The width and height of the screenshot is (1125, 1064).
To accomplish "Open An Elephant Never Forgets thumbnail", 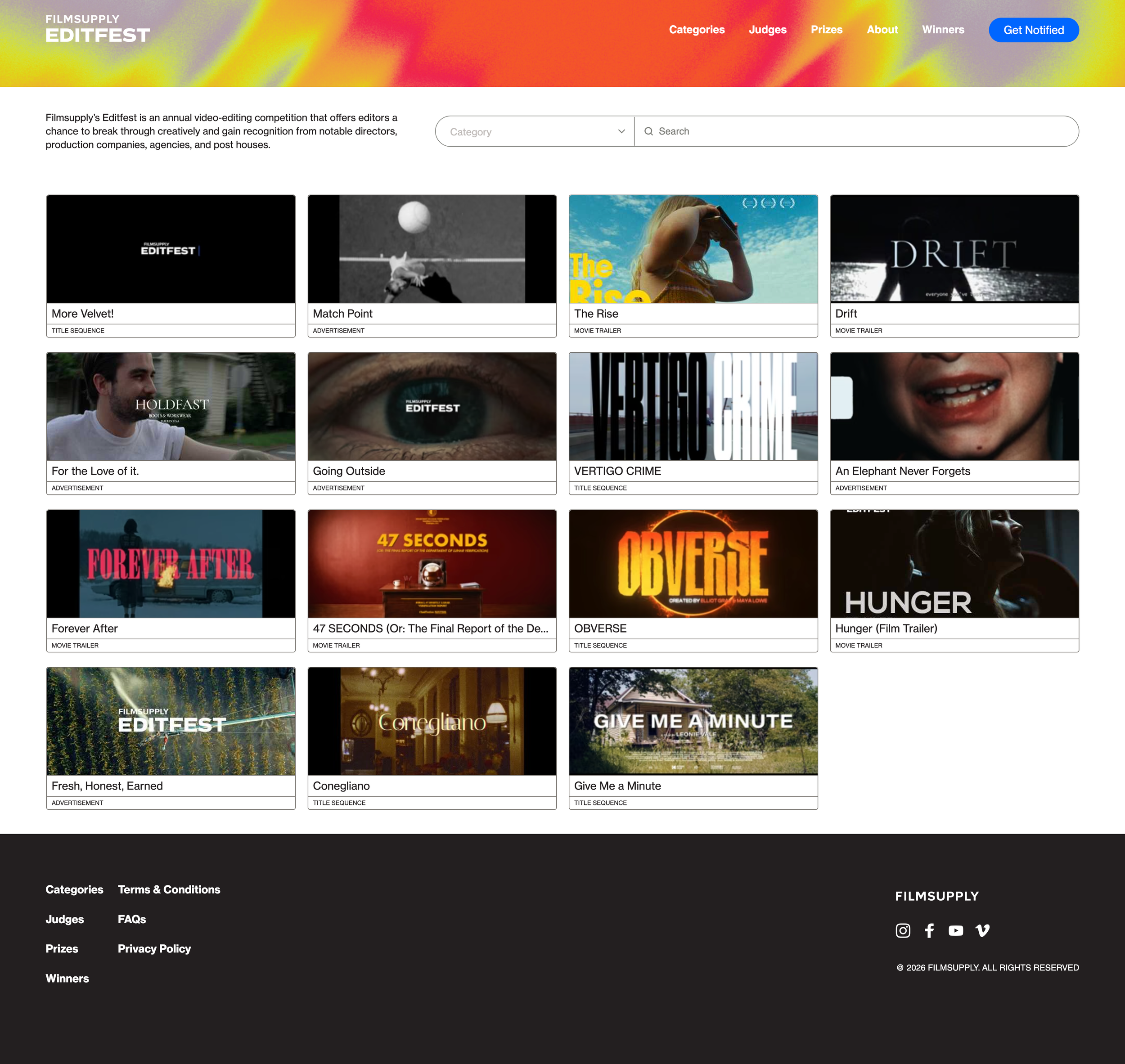I will tap(955, 406).
